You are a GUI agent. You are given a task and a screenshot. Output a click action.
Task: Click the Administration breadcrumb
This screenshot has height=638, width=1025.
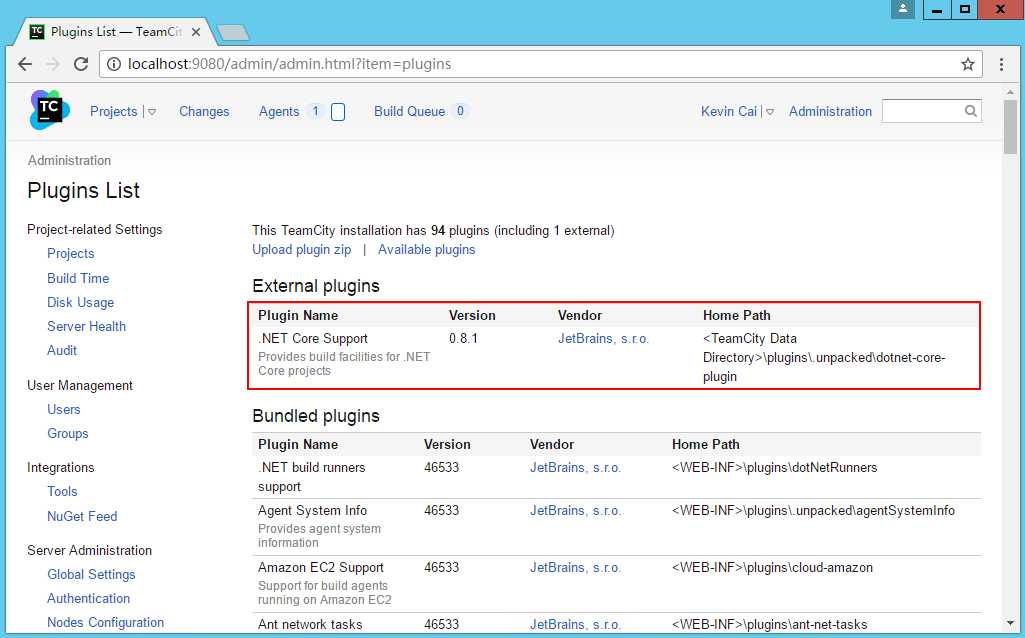pos(69,160)
